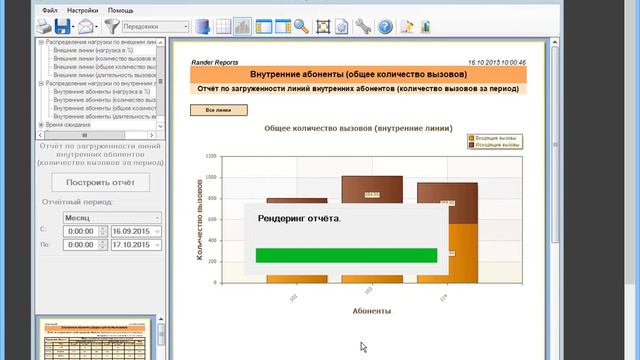Viewport: 640px width, 360px height.
Task: Select Внешние линии (нагрузка в %) tree item
Action: (93, 50)
